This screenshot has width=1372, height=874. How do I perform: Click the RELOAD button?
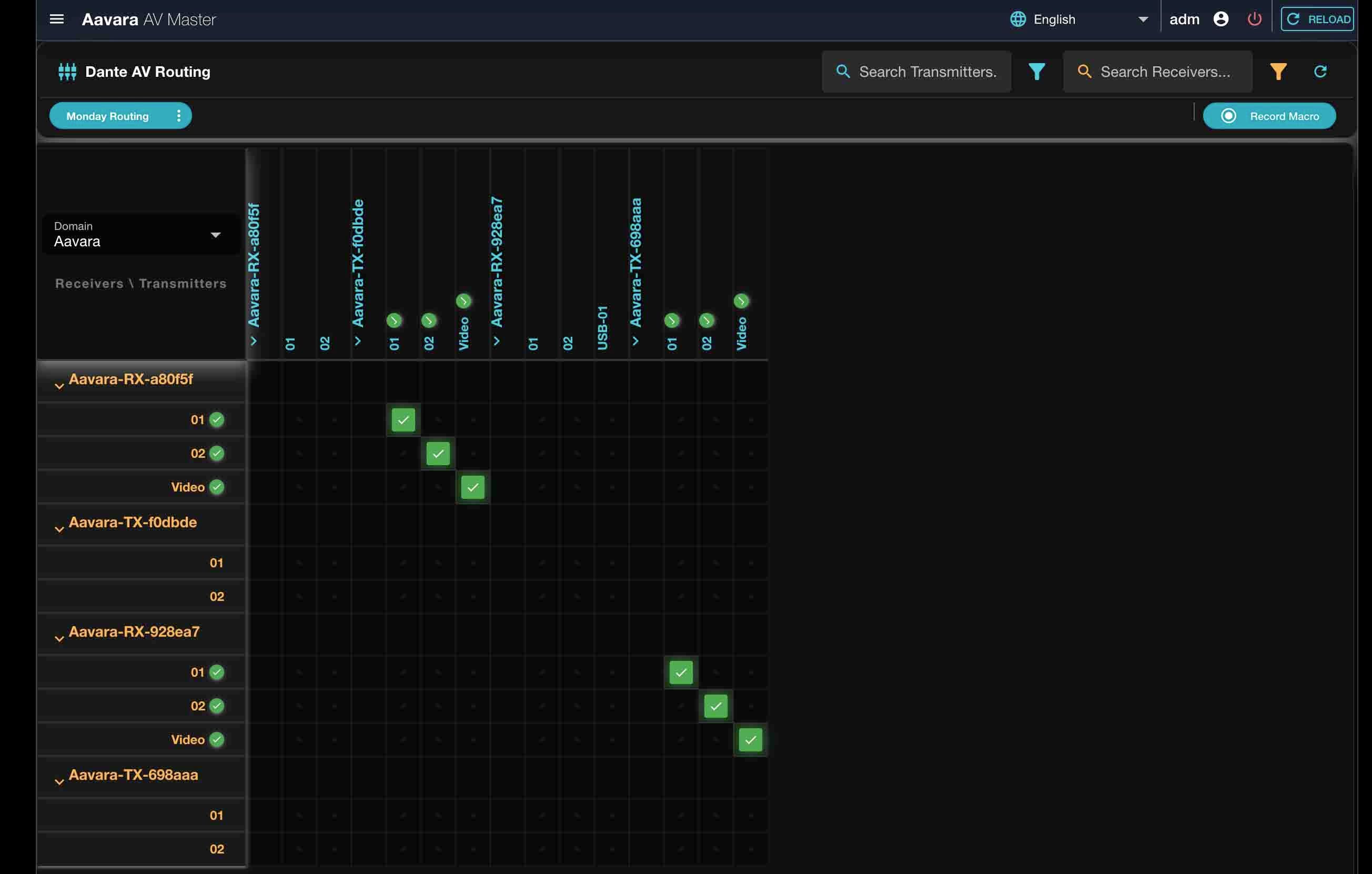coord(1317,19)
